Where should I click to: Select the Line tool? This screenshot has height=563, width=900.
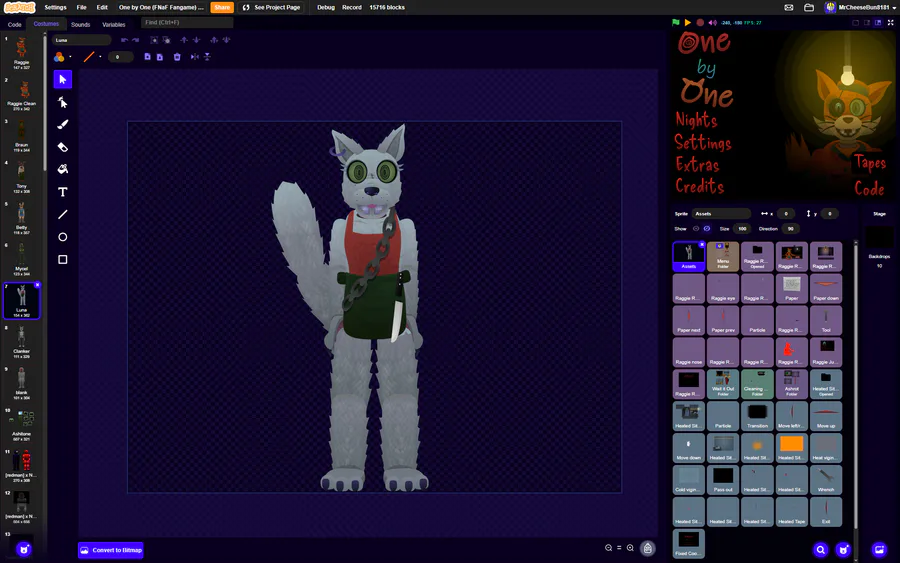click(x=63, y=214)
